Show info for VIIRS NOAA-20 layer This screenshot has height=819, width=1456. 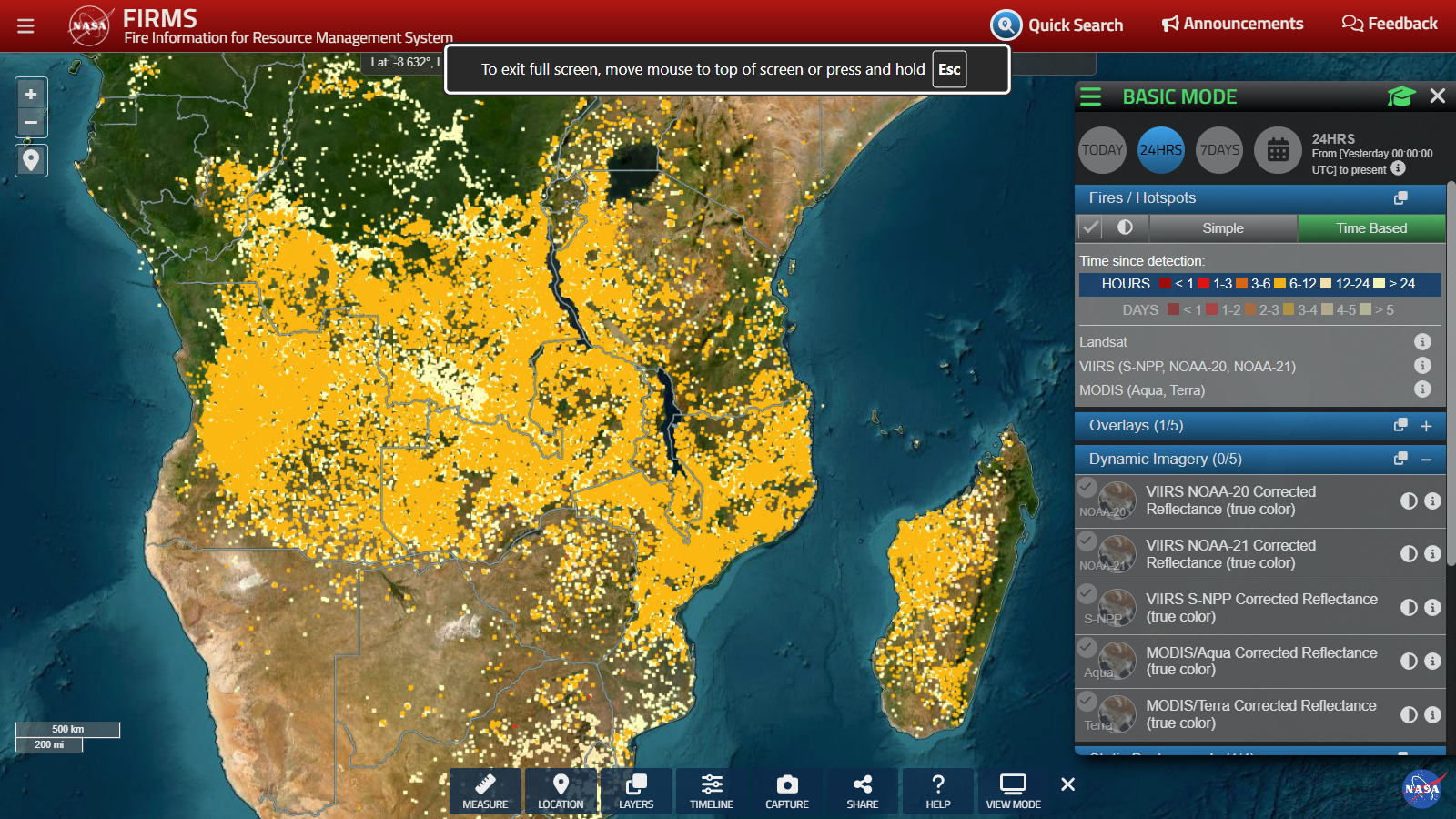pyautogui.click(x=1432, y=500)
